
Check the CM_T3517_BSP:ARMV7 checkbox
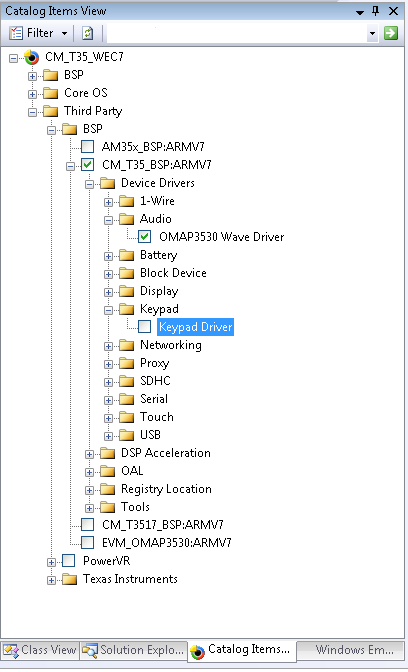click(87, 525)
